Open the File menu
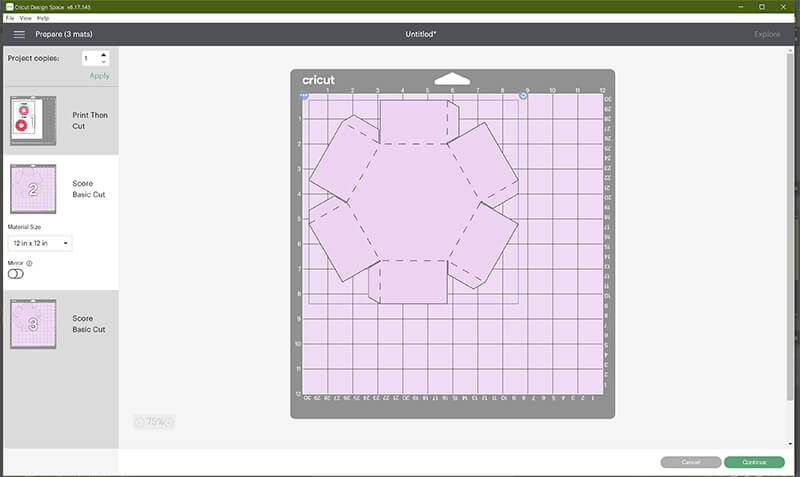 10,18
